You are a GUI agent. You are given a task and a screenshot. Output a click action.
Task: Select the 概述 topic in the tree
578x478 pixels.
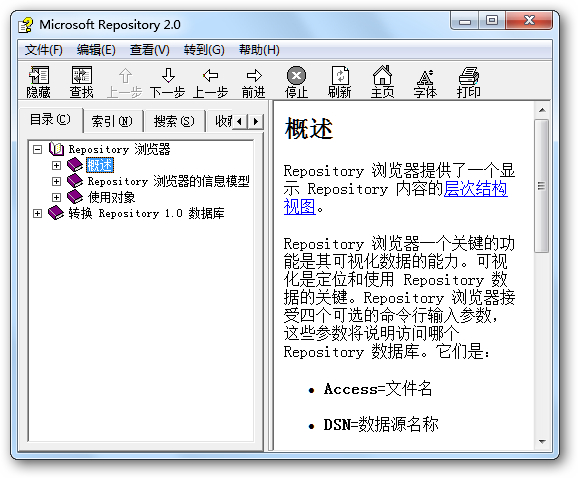coord(100,165)
